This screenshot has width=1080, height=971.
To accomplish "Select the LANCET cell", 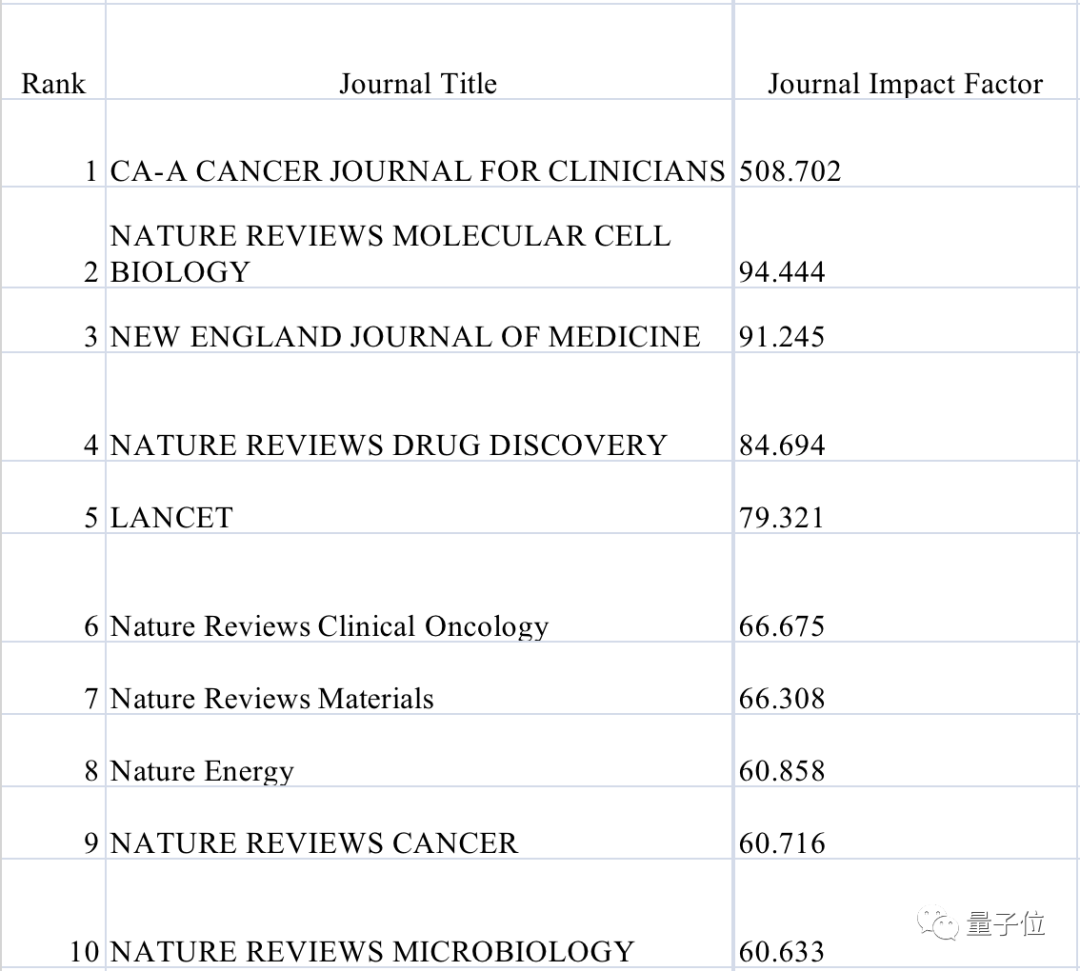I will 419,497.
